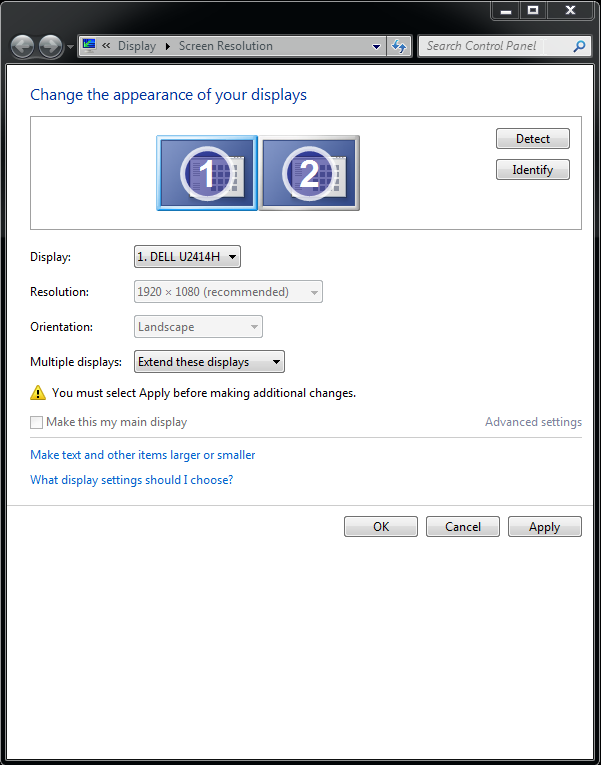Go forward with the Forward arrow button
Viewport: 601px width, 765px height.
tap(50, 47)
